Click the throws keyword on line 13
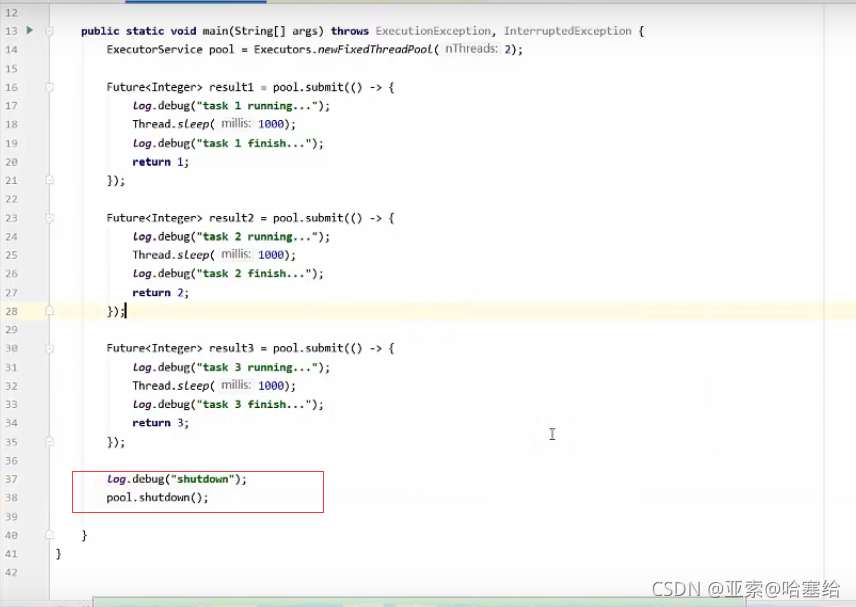Viewport: 856px width, 607px height. tap(349, 31)
